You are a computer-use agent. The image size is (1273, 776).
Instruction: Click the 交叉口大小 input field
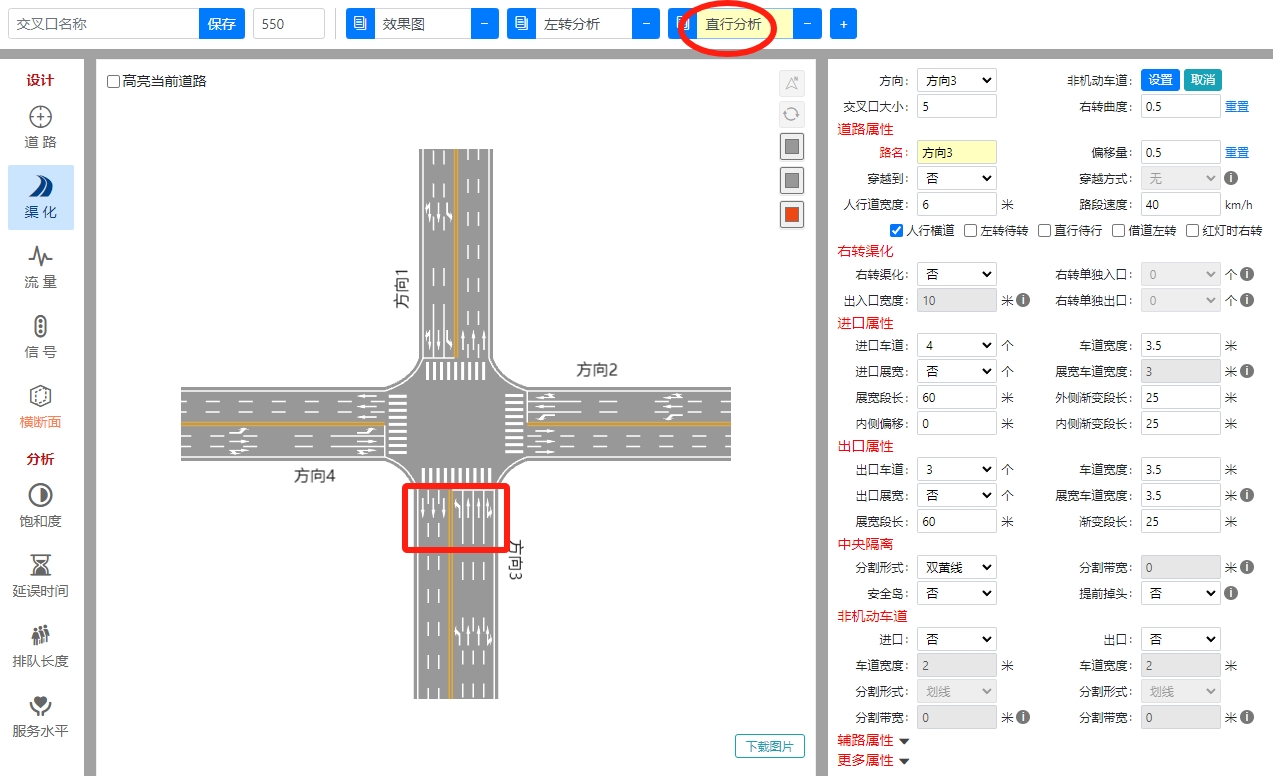(x=956, y=106)
